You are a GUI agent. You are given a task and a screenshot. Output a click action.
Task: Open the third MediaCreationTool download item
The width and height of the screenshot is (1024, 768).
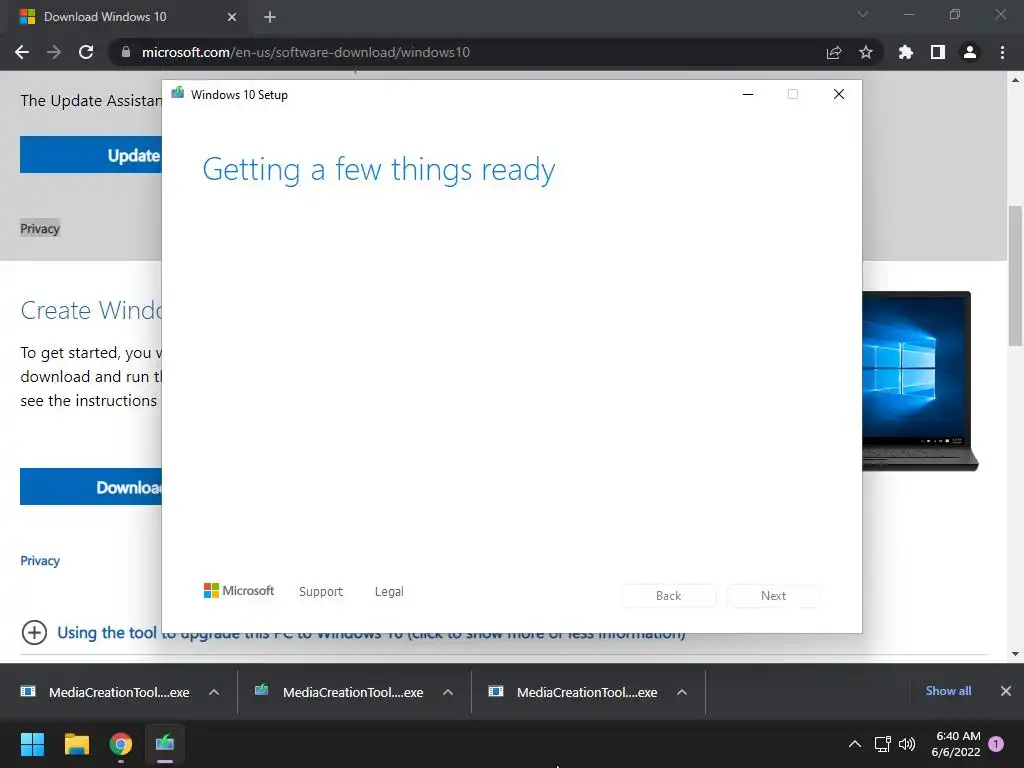tap(573, 692)
